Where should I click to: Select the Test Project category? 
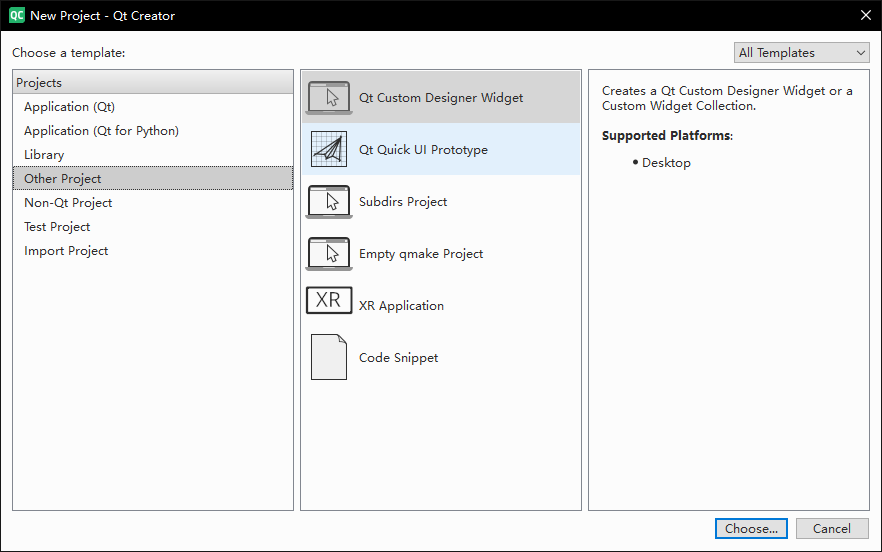point(153,227)
